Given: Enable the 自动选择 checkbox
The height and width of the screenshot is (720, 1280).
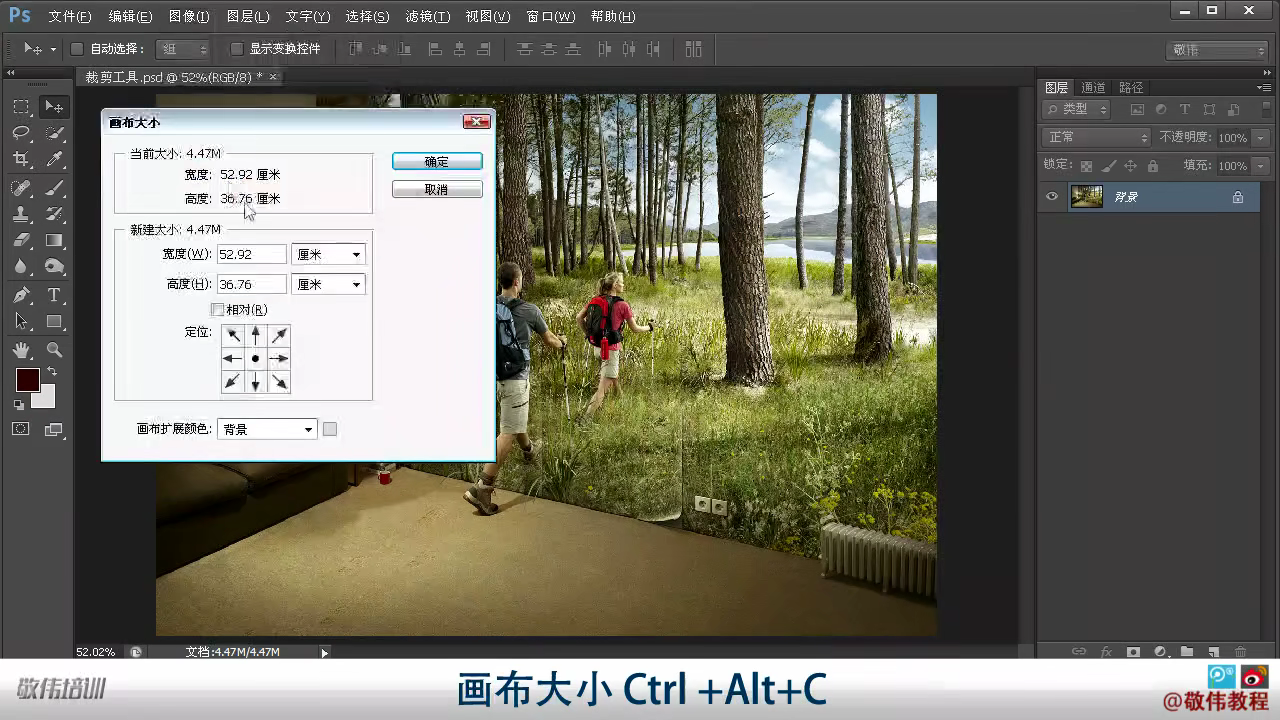Looking at the screenshot, I should click(77, 49).
